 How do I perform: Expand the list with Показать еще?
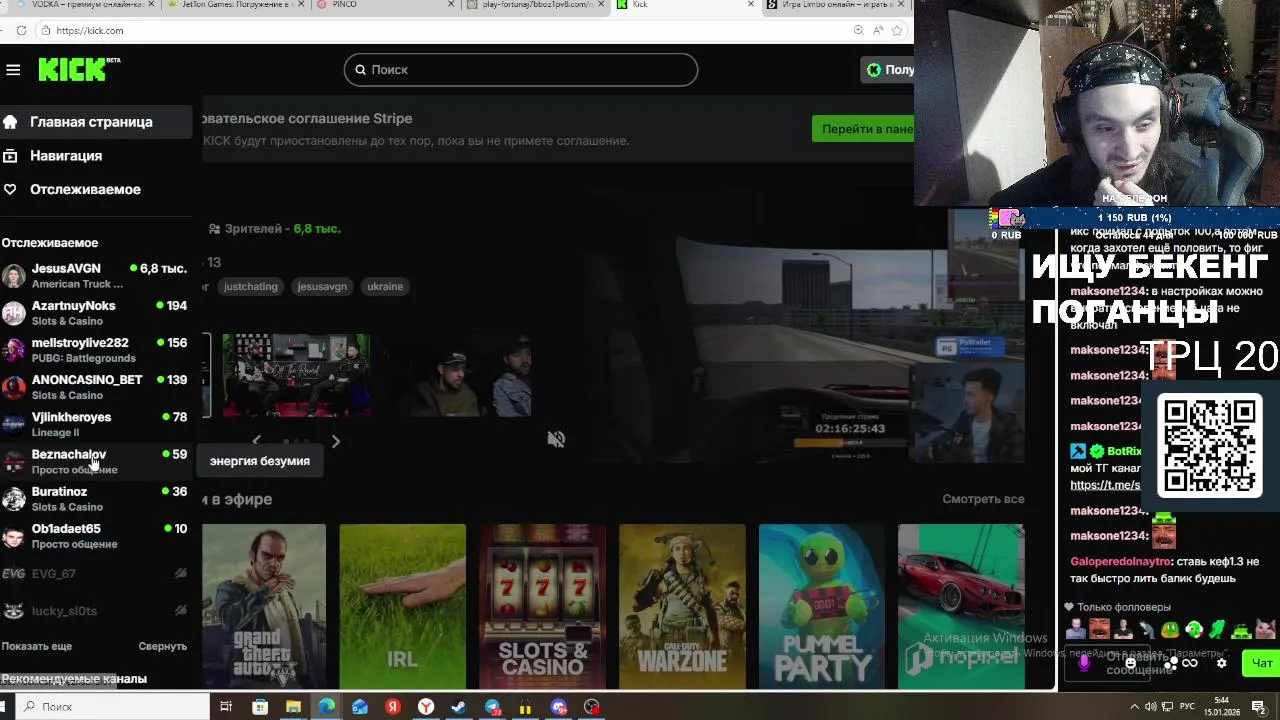click(x=37, y=646)
